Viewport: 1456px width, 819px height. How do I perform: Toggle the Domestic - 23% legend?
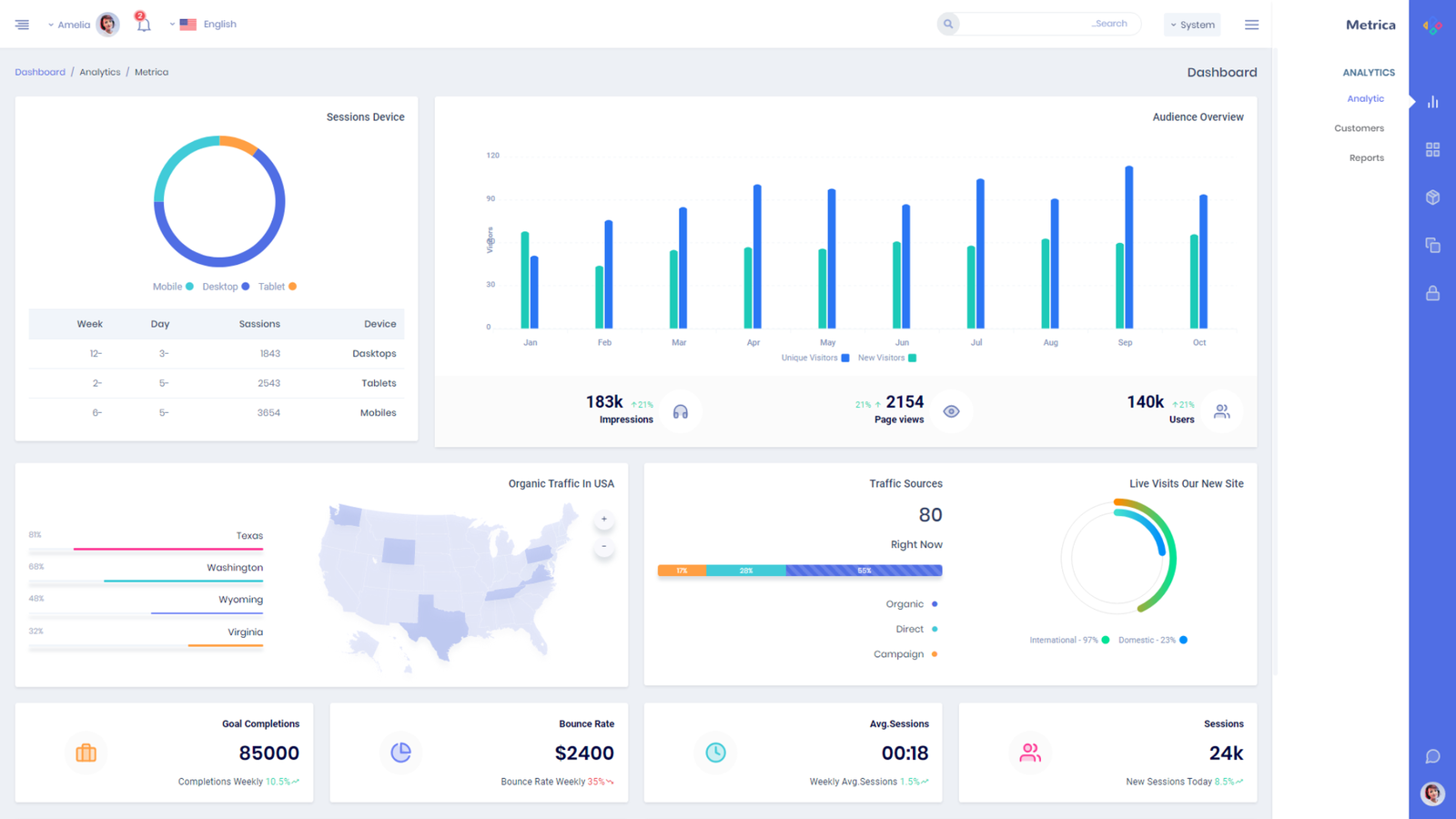click(x=1153, y=640)
